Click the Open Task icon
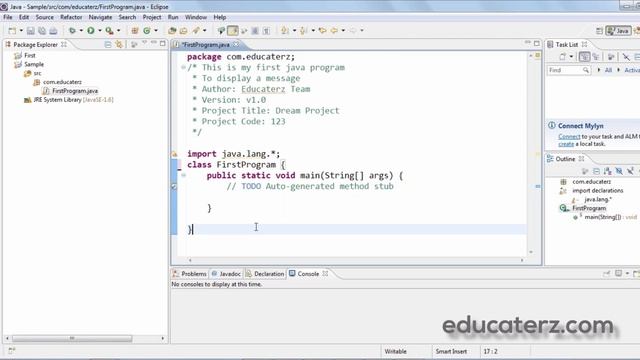The image size is (640, 360). [184, 31]
